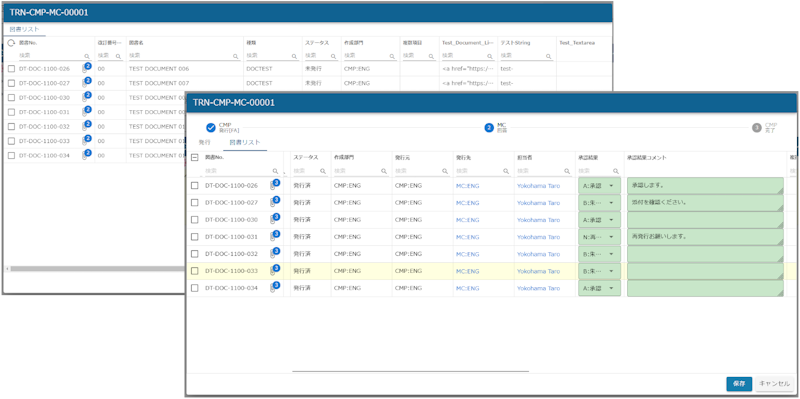Viewport: 800px width, 399px height.
Task: Open MC:ENG link in DT-DOC-1100-026 row
Action: tap(467, 186)
